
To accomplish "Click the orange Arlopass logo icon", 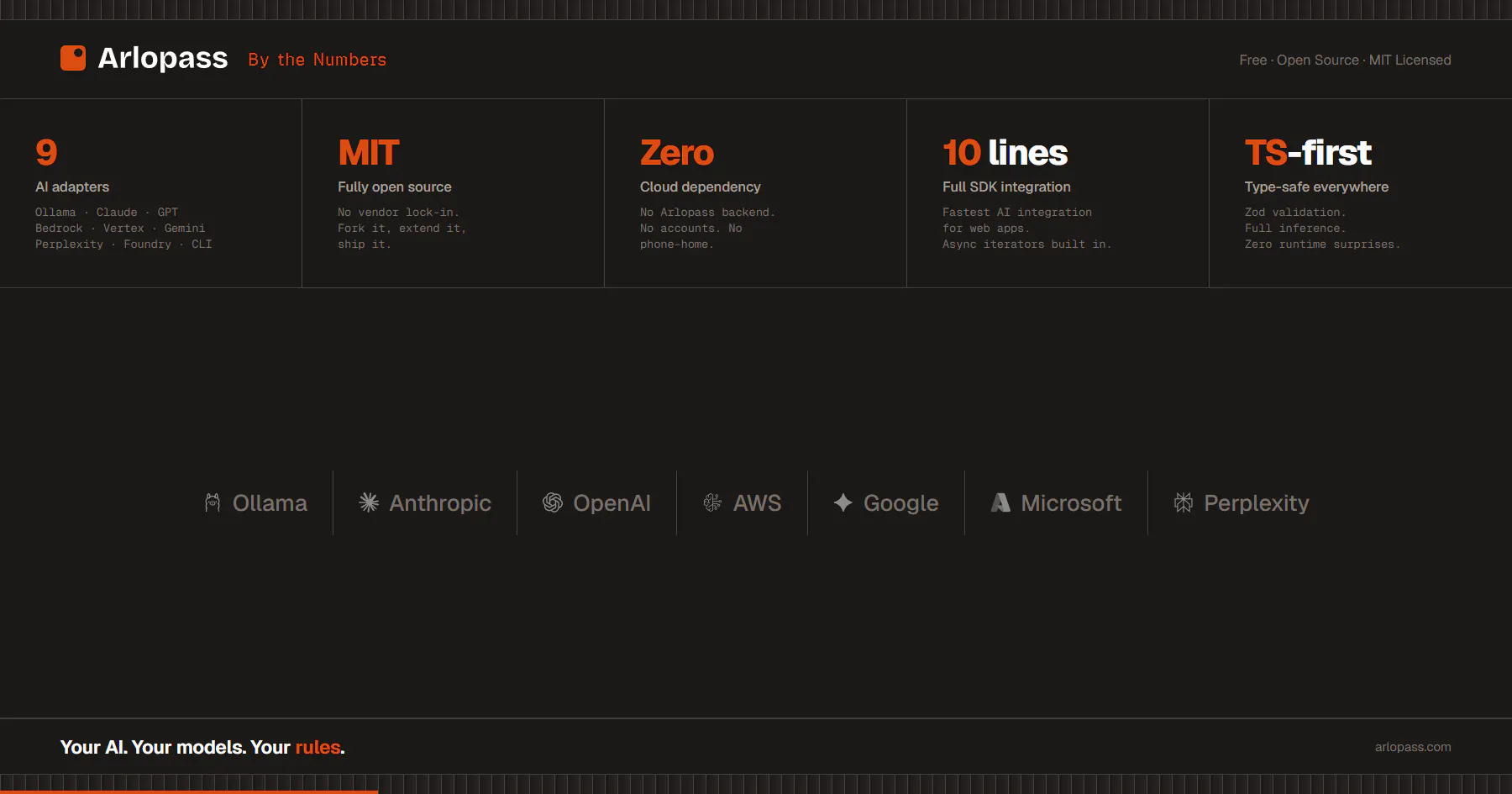I will click(73, 58).
